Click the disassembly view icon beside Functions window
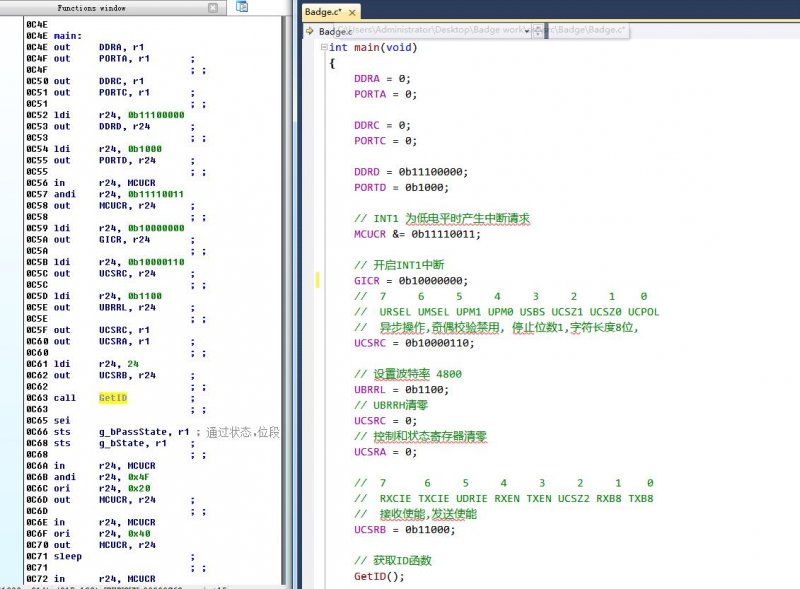The height and width of the screenshot is (589, 800). tap(242, 7)
